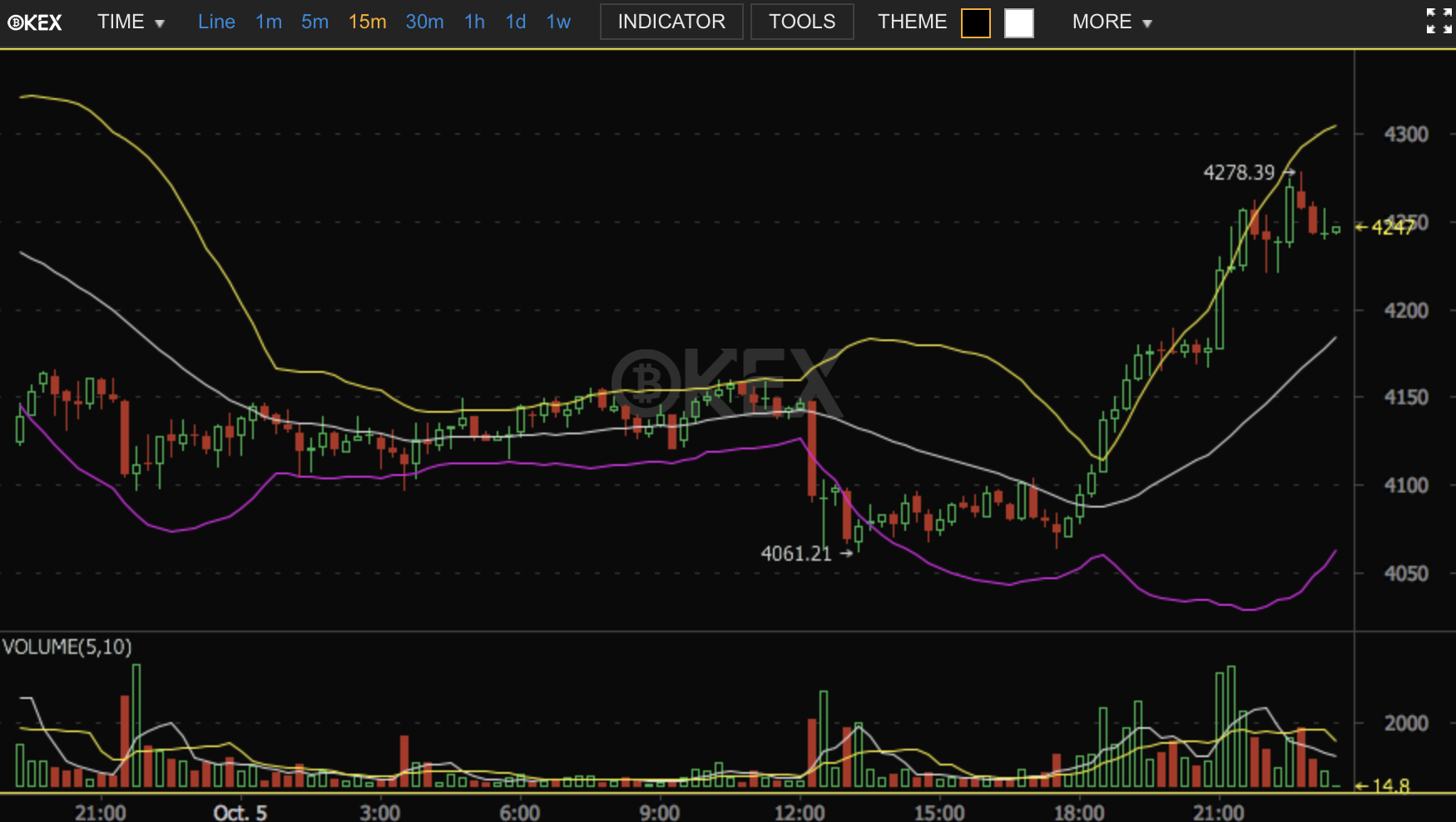Image resolution: width=1456 pixels, height=822 pixels.
Task: Click the 15:00 time axis label
Action: (x=939, y=813)
